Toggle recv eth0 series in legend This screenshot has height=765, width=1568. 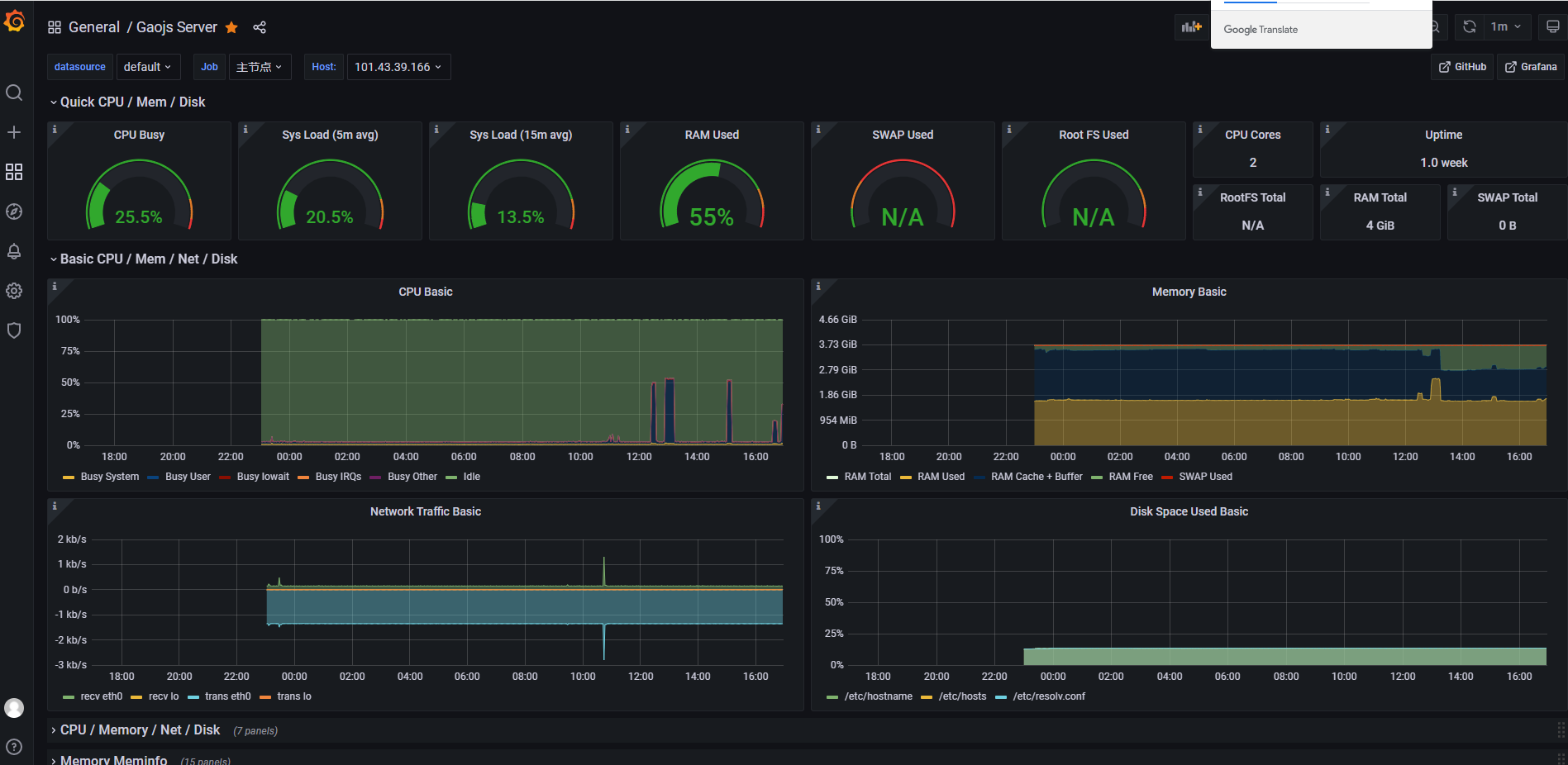pos(101,696)
